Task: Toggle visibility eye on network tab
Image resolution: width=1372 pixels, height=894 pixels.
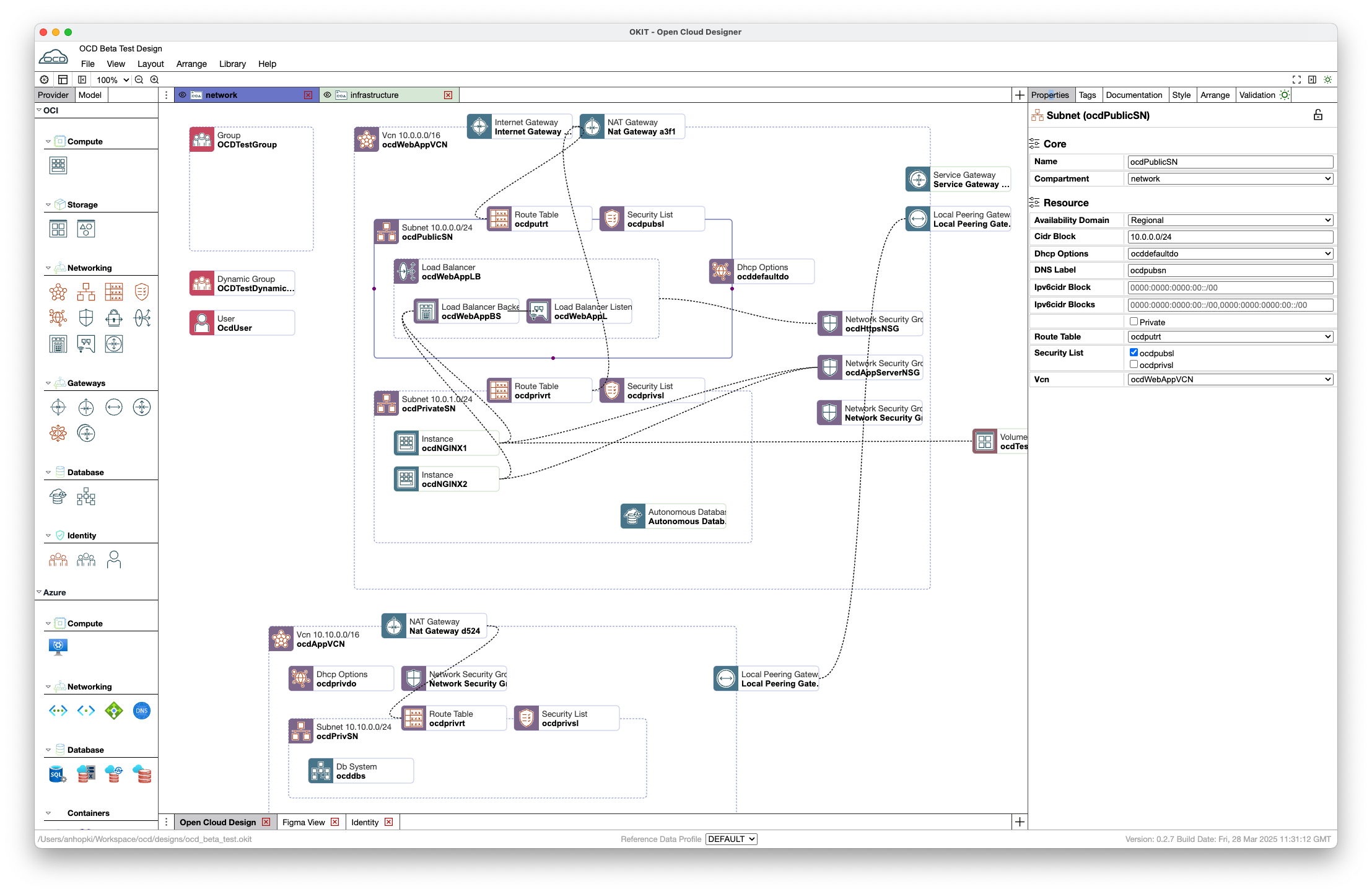Action: [183, 95]
